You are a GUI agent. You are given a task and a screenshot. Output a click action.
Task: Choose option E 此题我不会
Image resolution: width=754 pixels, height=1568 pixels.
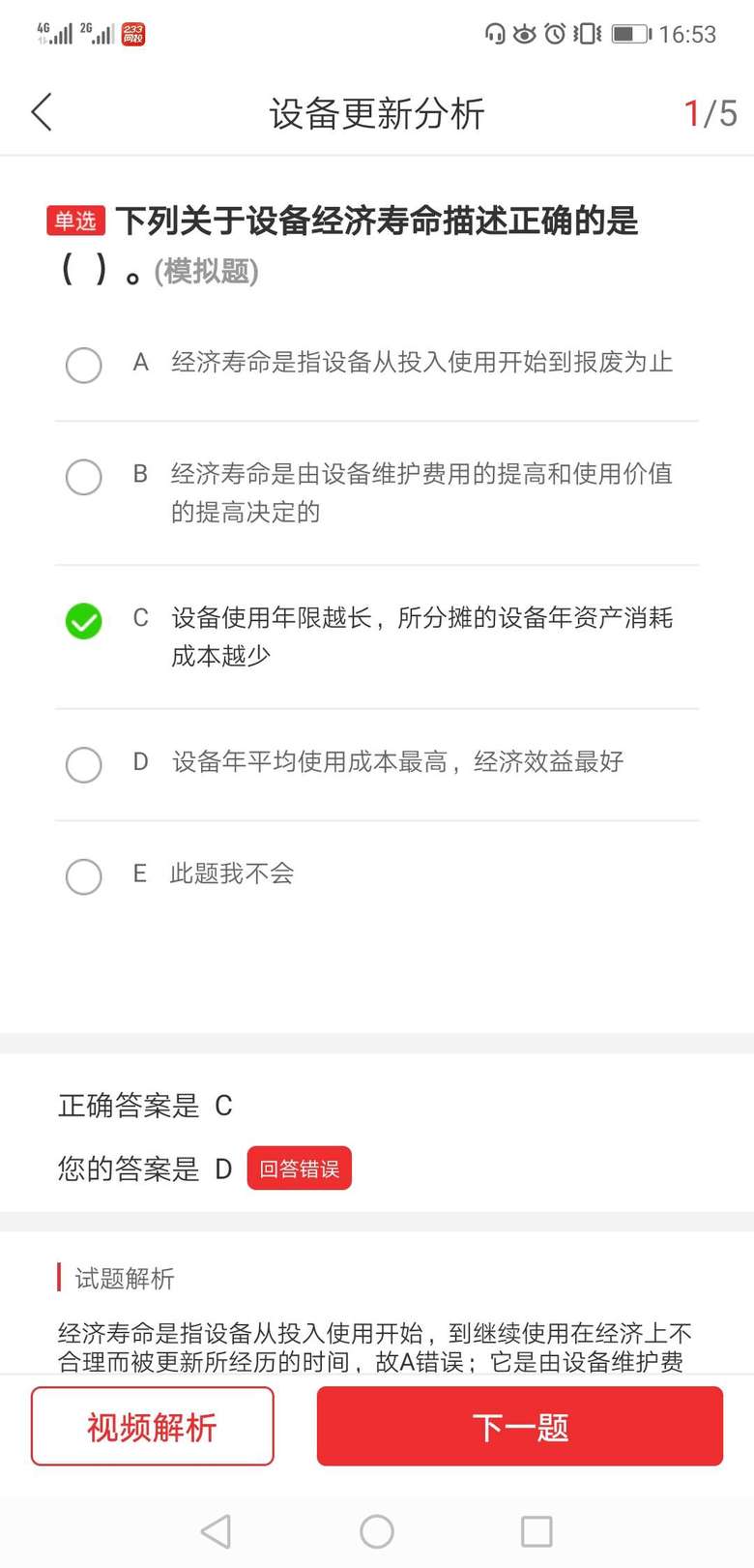(84, 876)
